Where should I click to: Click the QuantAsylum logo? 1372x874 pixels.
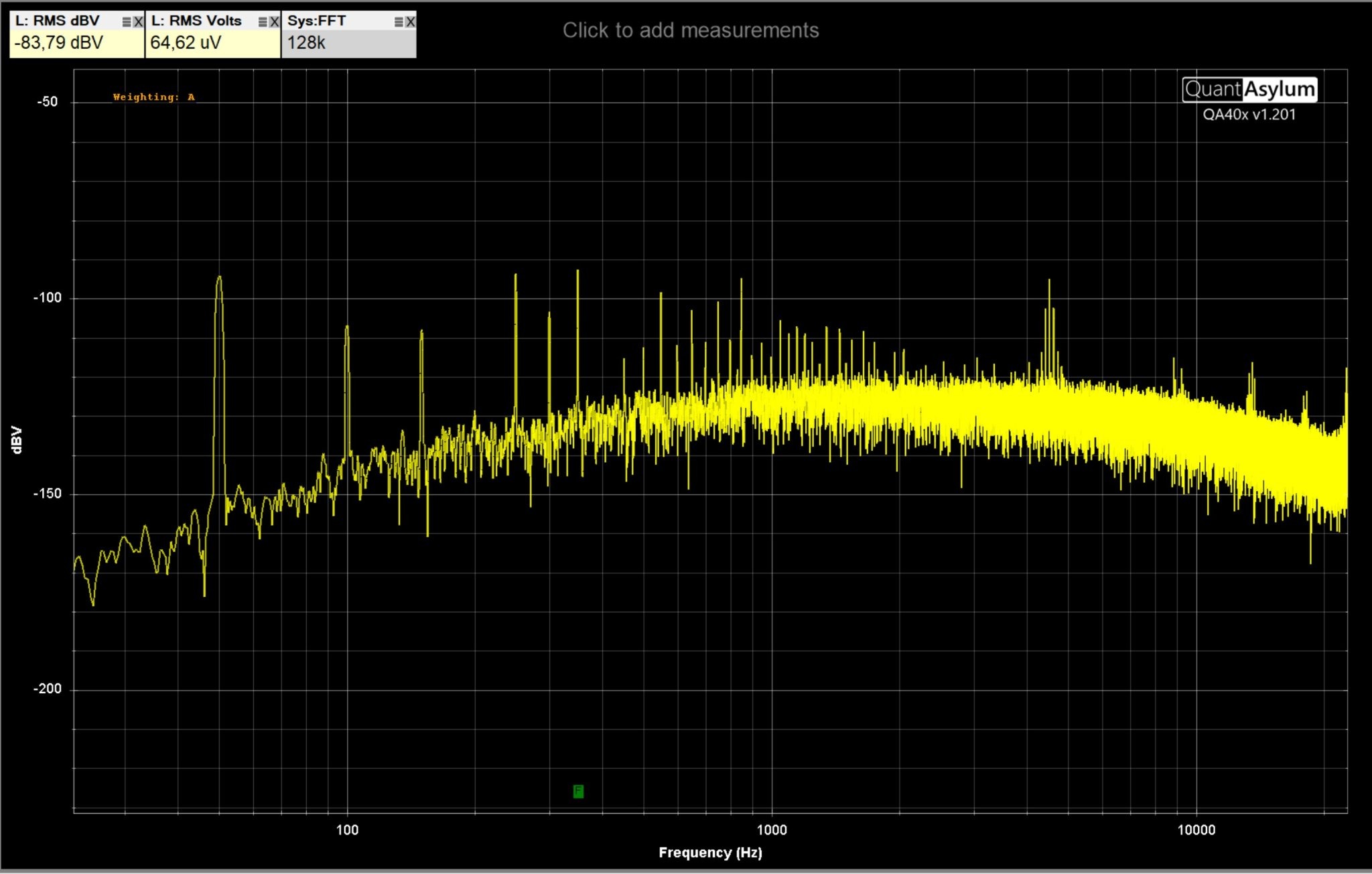click(1250, 89)
